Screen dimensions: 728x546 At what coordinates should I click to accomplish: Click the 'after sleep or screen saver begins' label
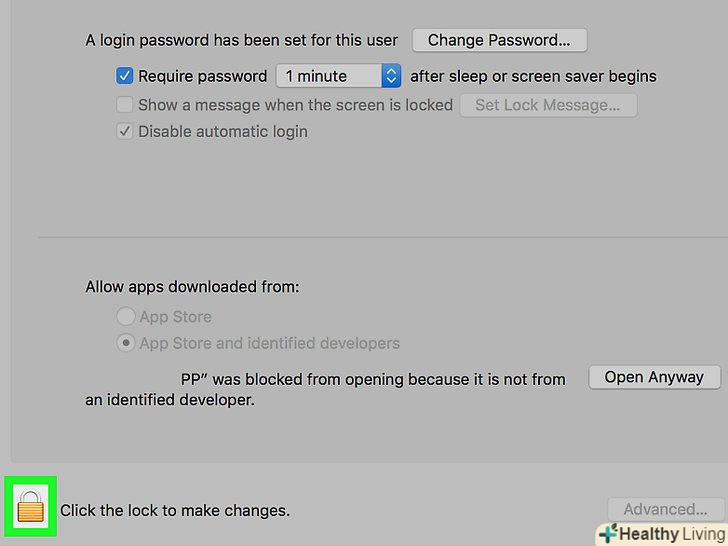pyautogui.click(x=533, y=76)
